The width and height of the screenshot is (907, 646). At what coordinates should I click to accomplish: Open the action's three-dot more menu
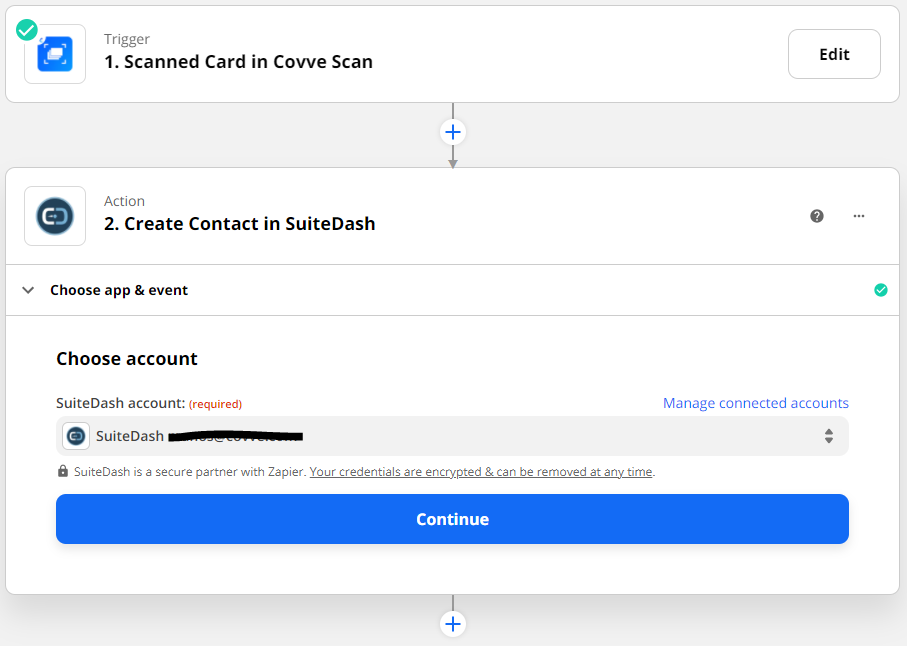pyautogui.click(x=858, y=216)
